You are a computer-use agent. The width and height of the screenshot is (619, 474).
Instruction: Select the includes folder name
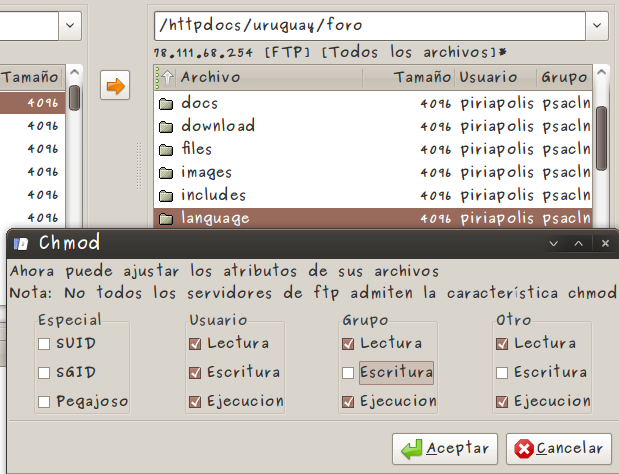[213, 195]
